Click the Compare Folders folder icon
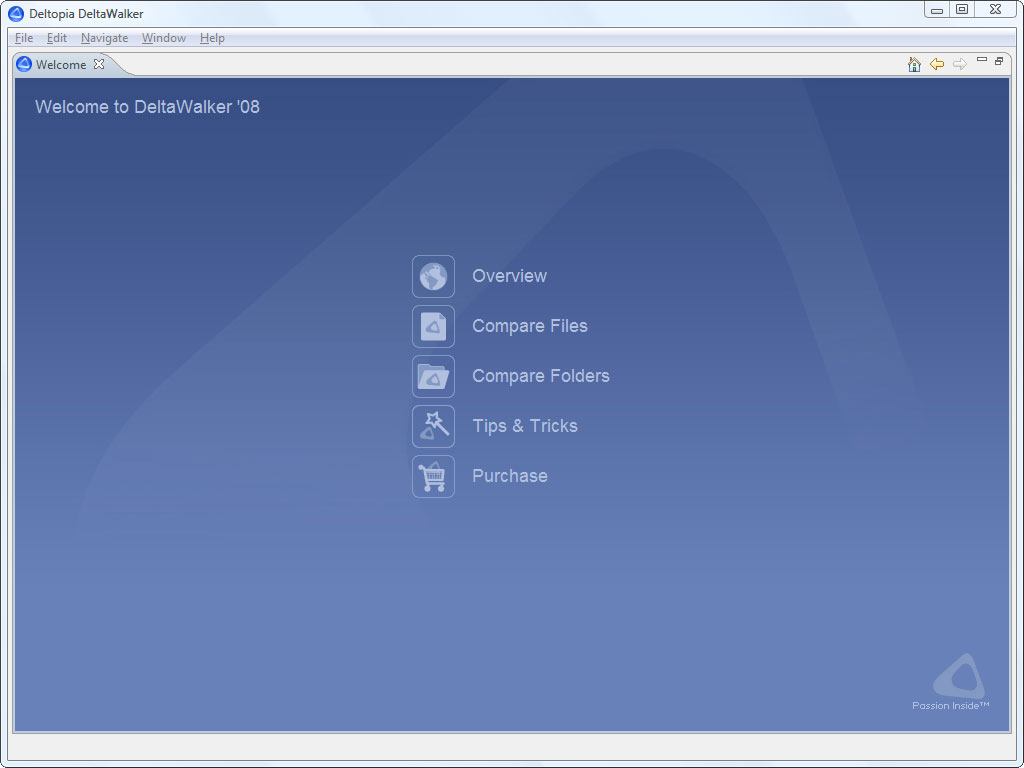 tap(433, 376)
